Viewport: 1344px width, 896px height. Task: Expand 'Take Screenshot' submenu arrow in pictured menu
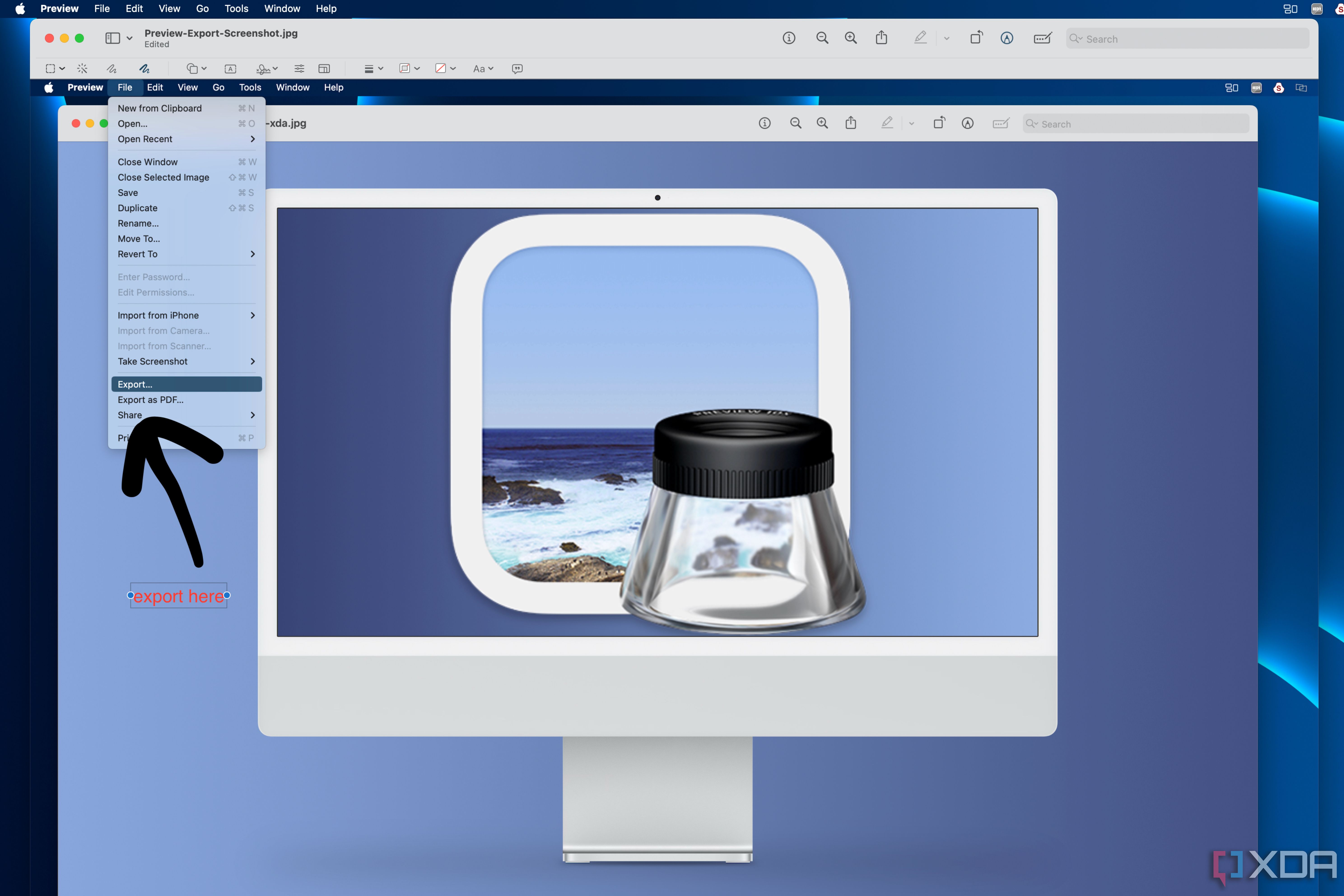point(253,361)
